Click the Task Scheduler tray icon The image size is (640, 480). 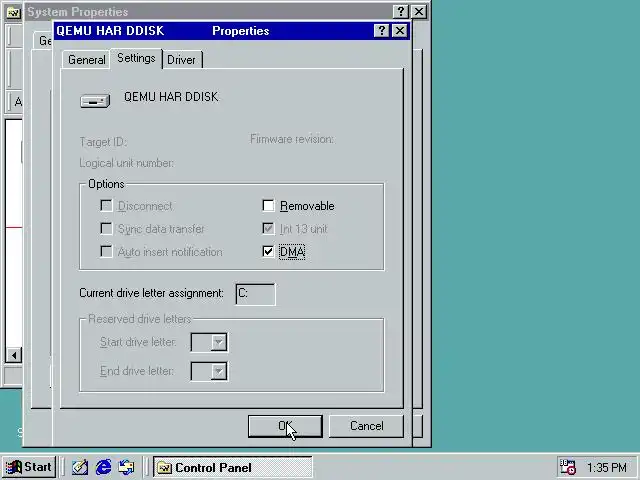click(x=567, y=467)
